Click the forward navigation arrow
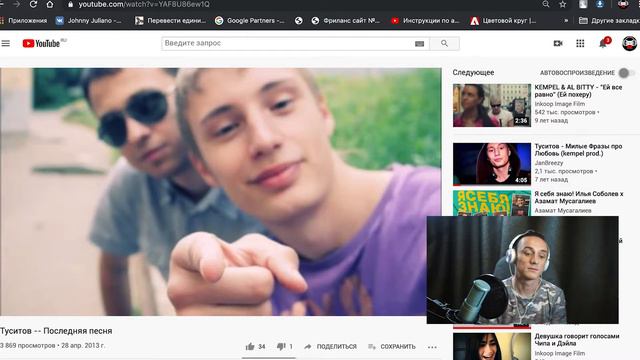 coord(17,4)
